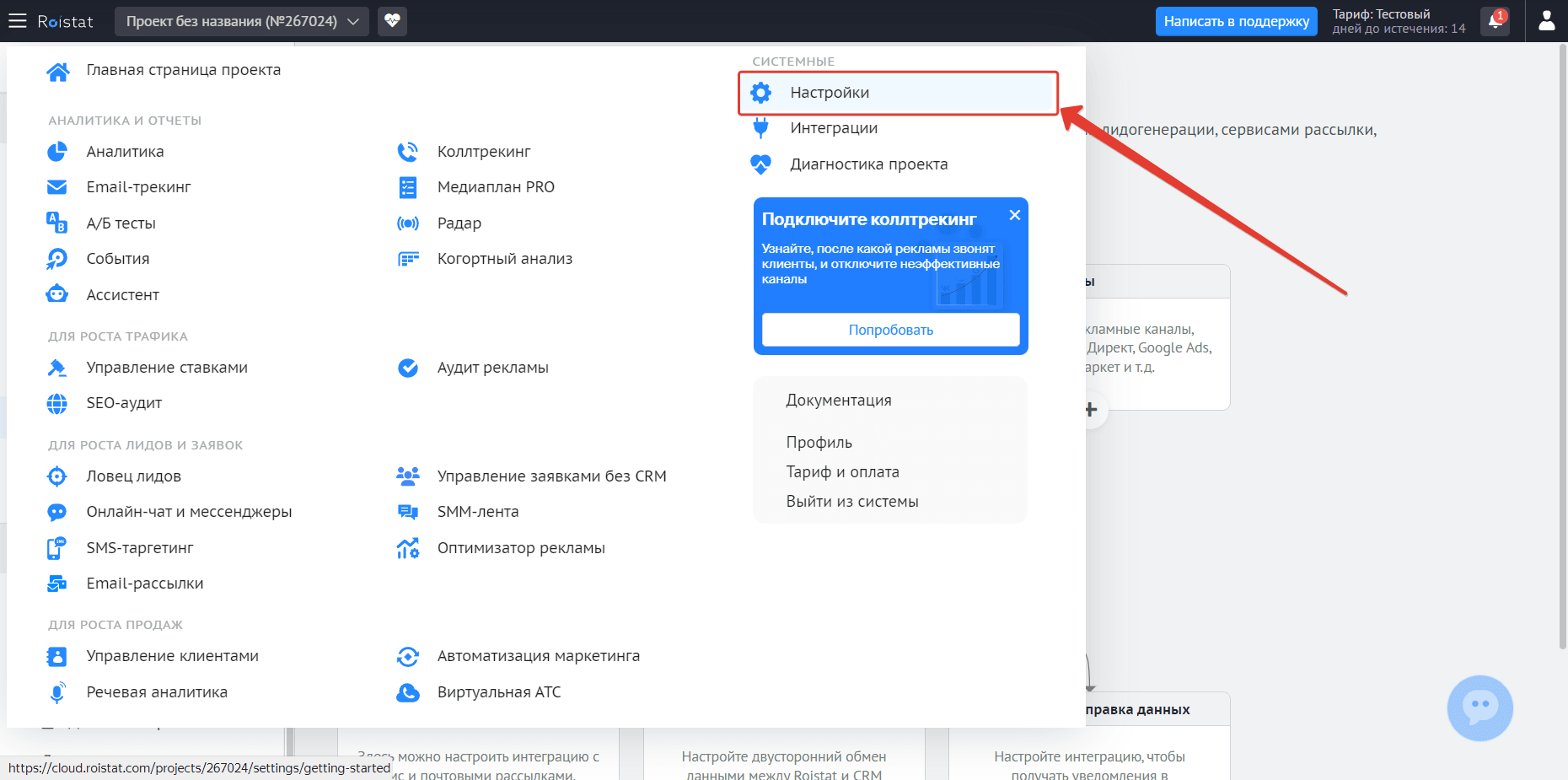Click the Управление клиентами contact icon
The height and width of the screenshot is (780, 1568).
click(56, 656)
